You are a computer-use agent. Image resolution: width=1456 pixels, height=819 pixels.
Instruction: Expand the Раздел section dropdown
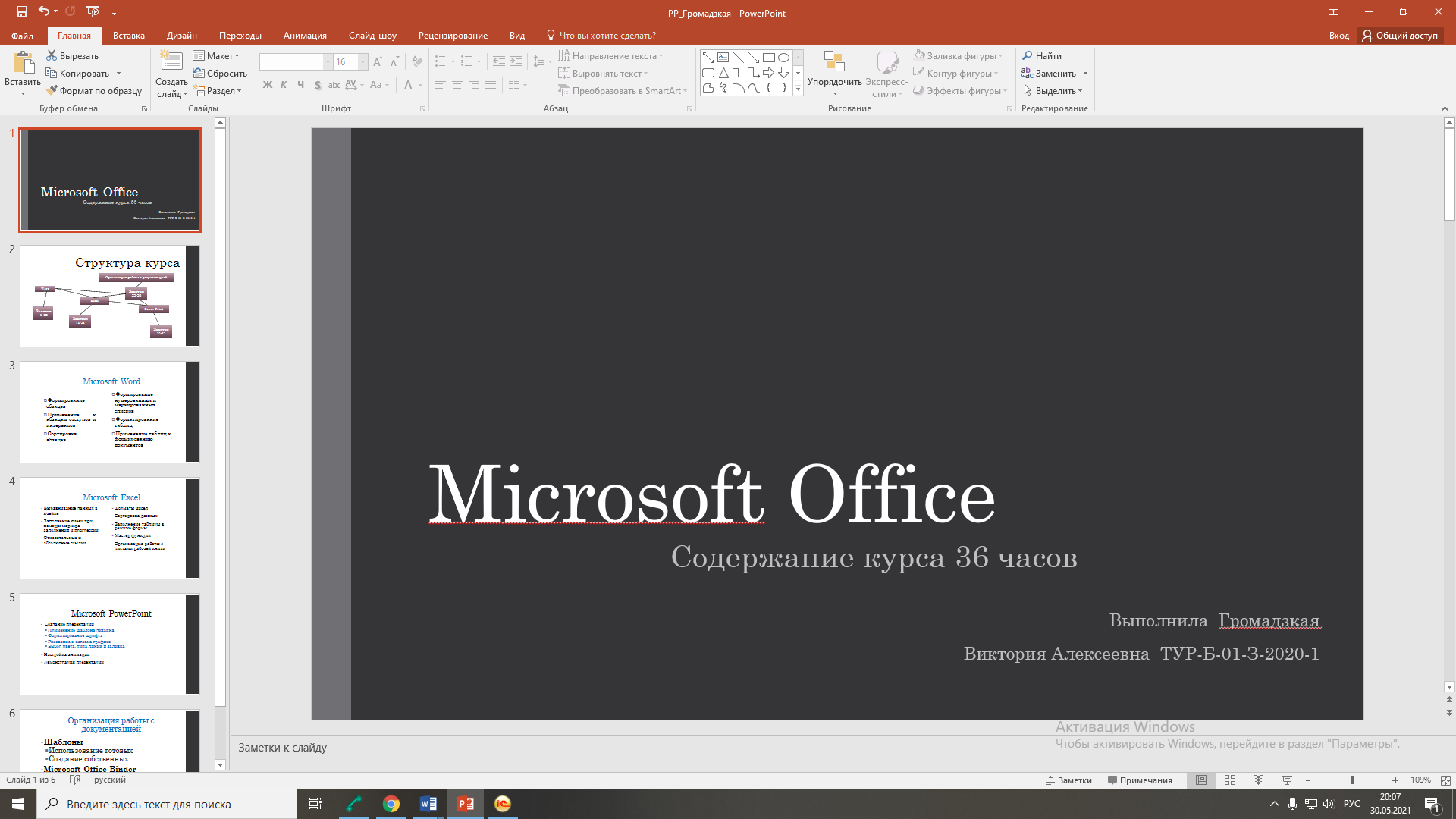(218, 90)
